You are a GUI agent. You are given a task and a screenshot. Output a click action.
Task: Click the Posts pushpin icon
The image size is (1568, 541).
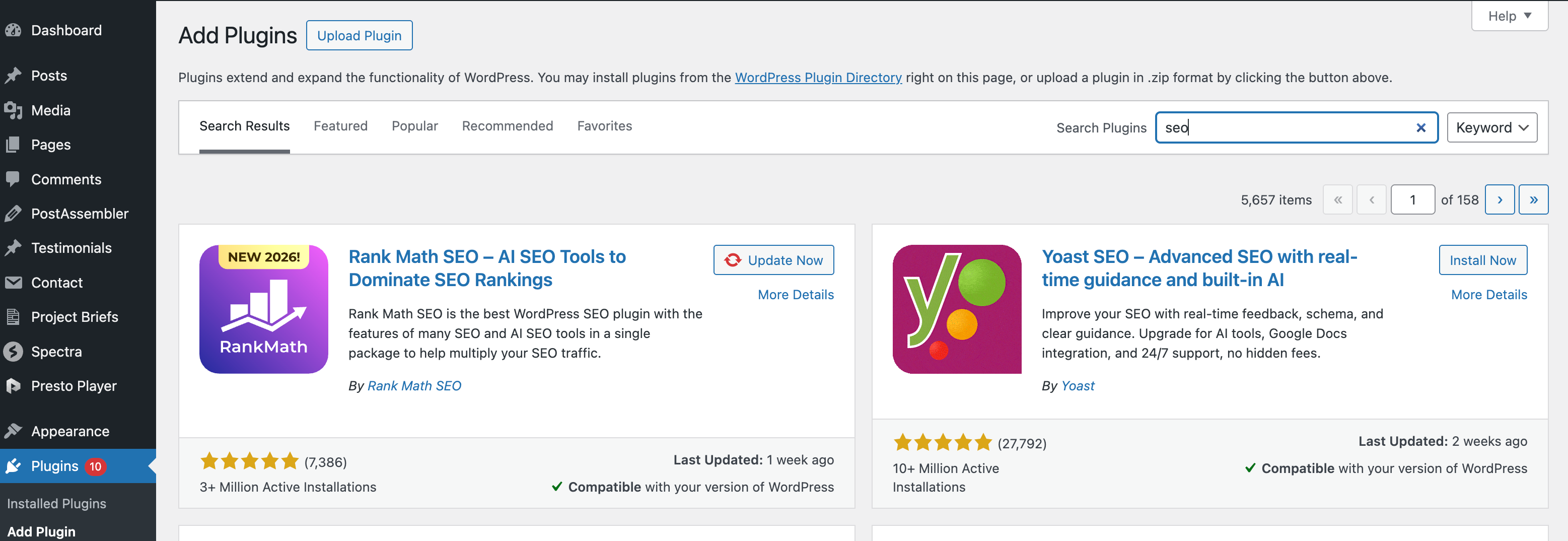coord(14,76)
